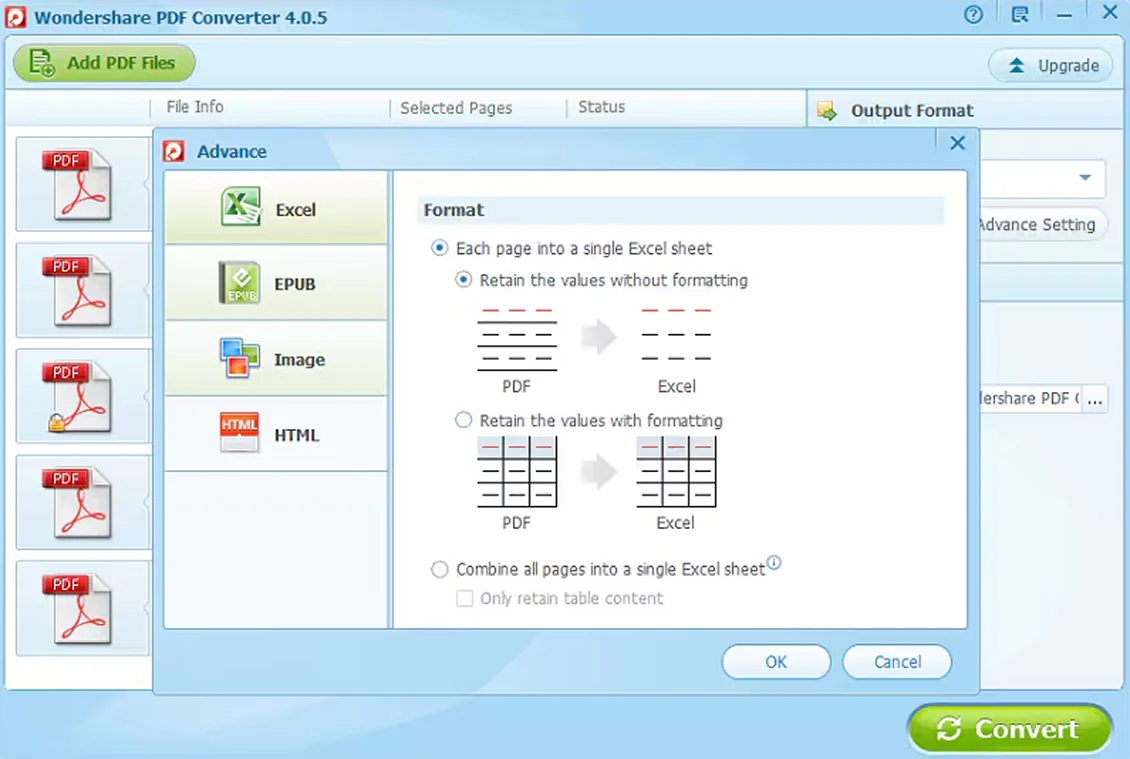
Task: Click the output folder path field
Action: [x=1030, y=399]
